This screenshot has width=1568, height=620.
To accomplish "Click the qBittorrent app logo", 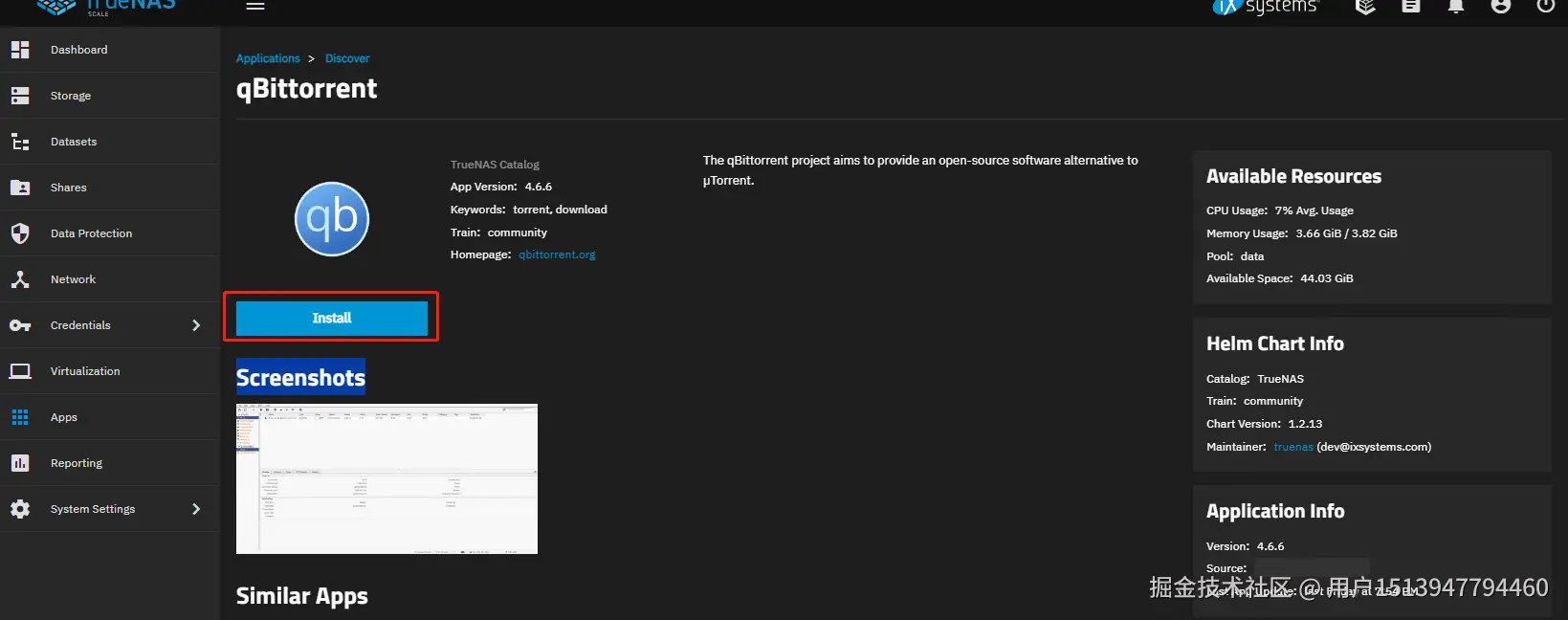I will (x=332, y=219).
